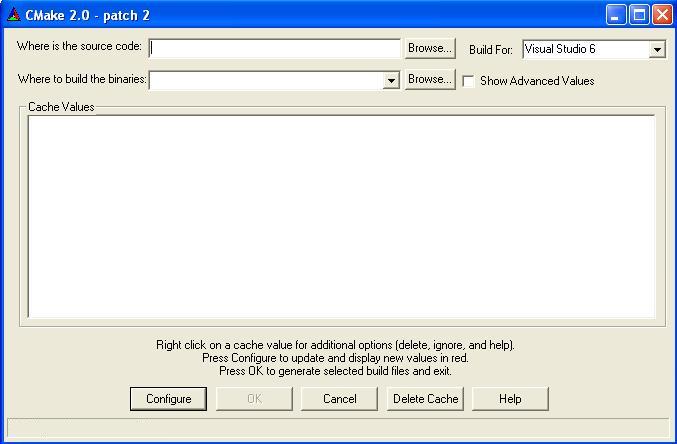Browse for the source code folder

coord(430,48)
